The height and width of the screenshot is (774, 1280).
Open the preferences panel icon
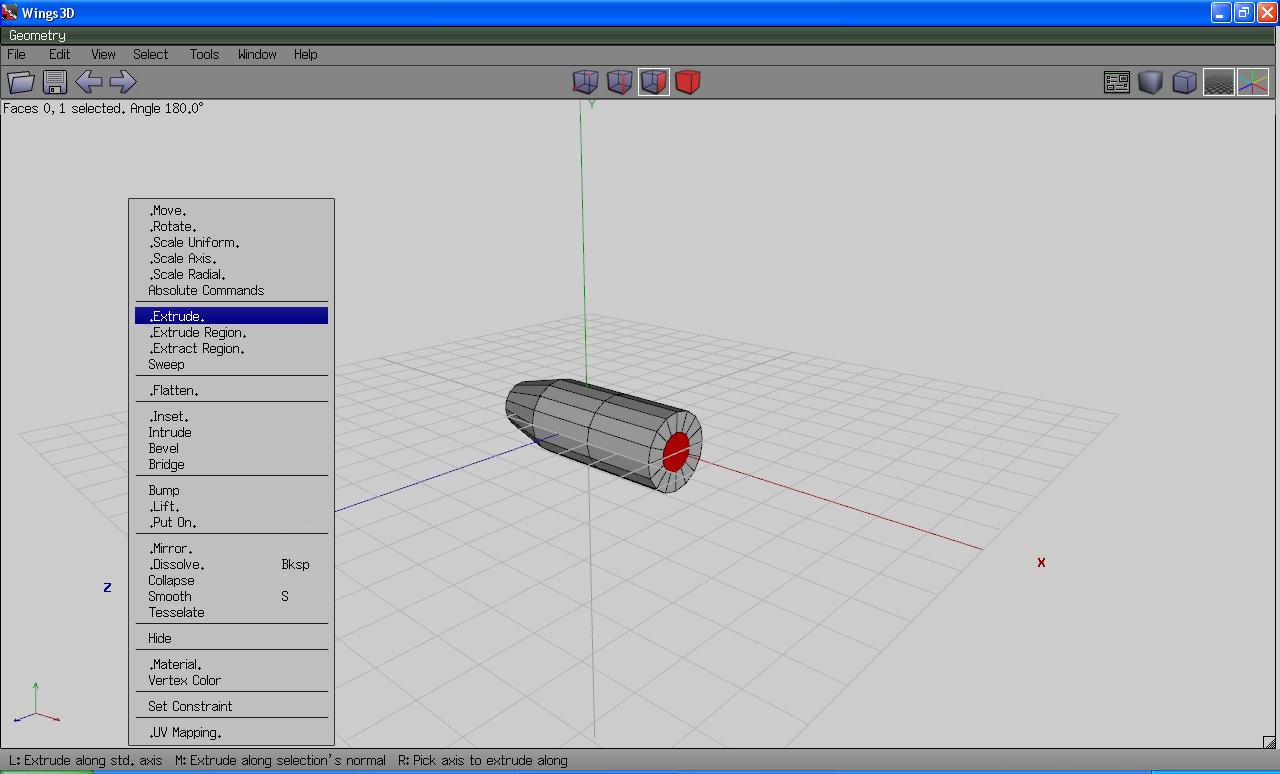tap(1116, 82)
